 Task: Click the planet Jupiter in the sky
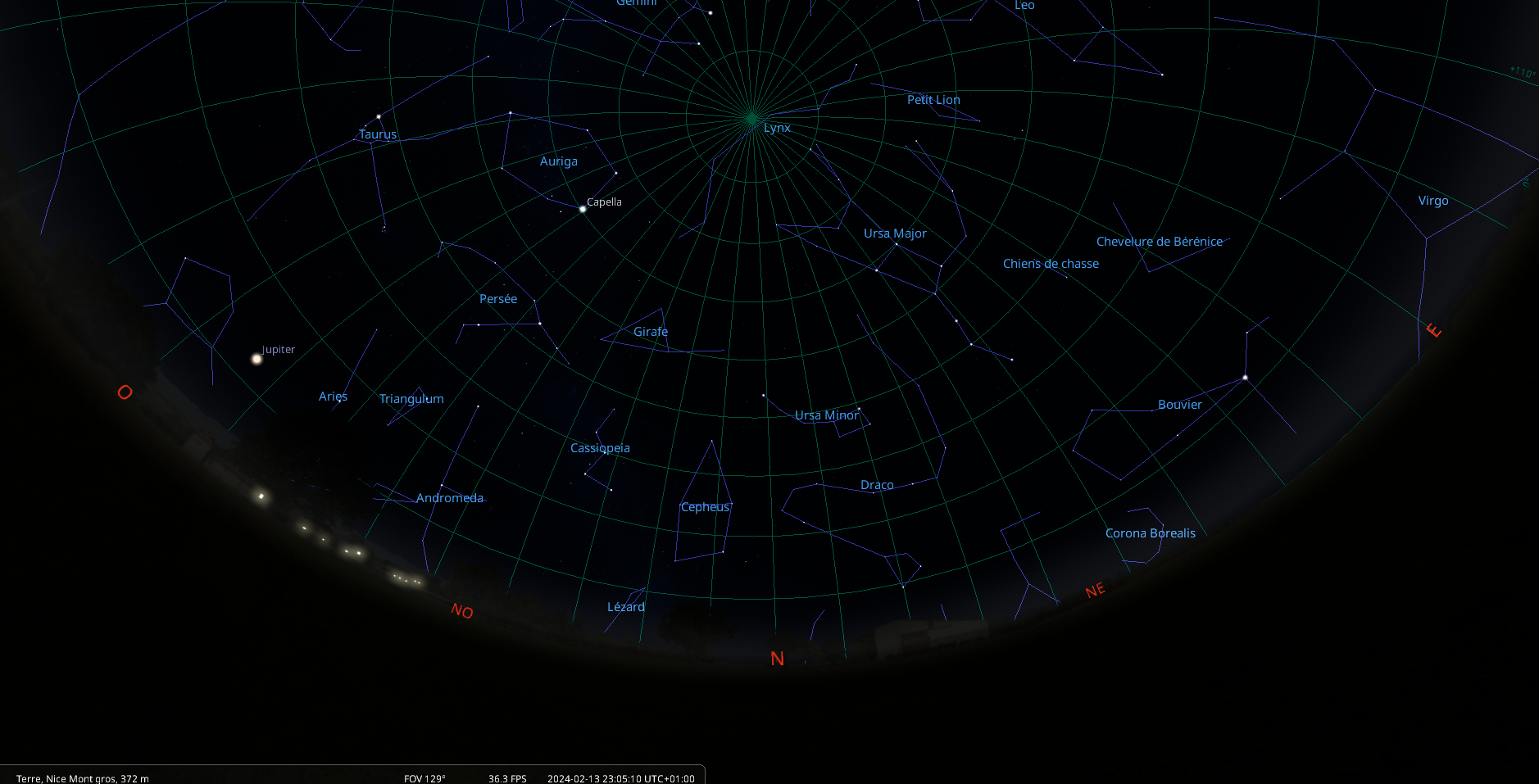(256, 359)
